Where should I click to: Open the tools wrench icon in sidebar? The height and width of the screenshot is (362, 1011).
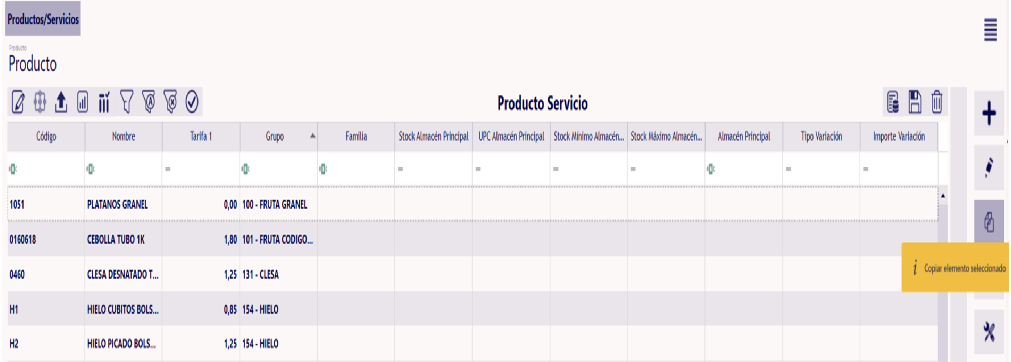[x=989, y=332]
